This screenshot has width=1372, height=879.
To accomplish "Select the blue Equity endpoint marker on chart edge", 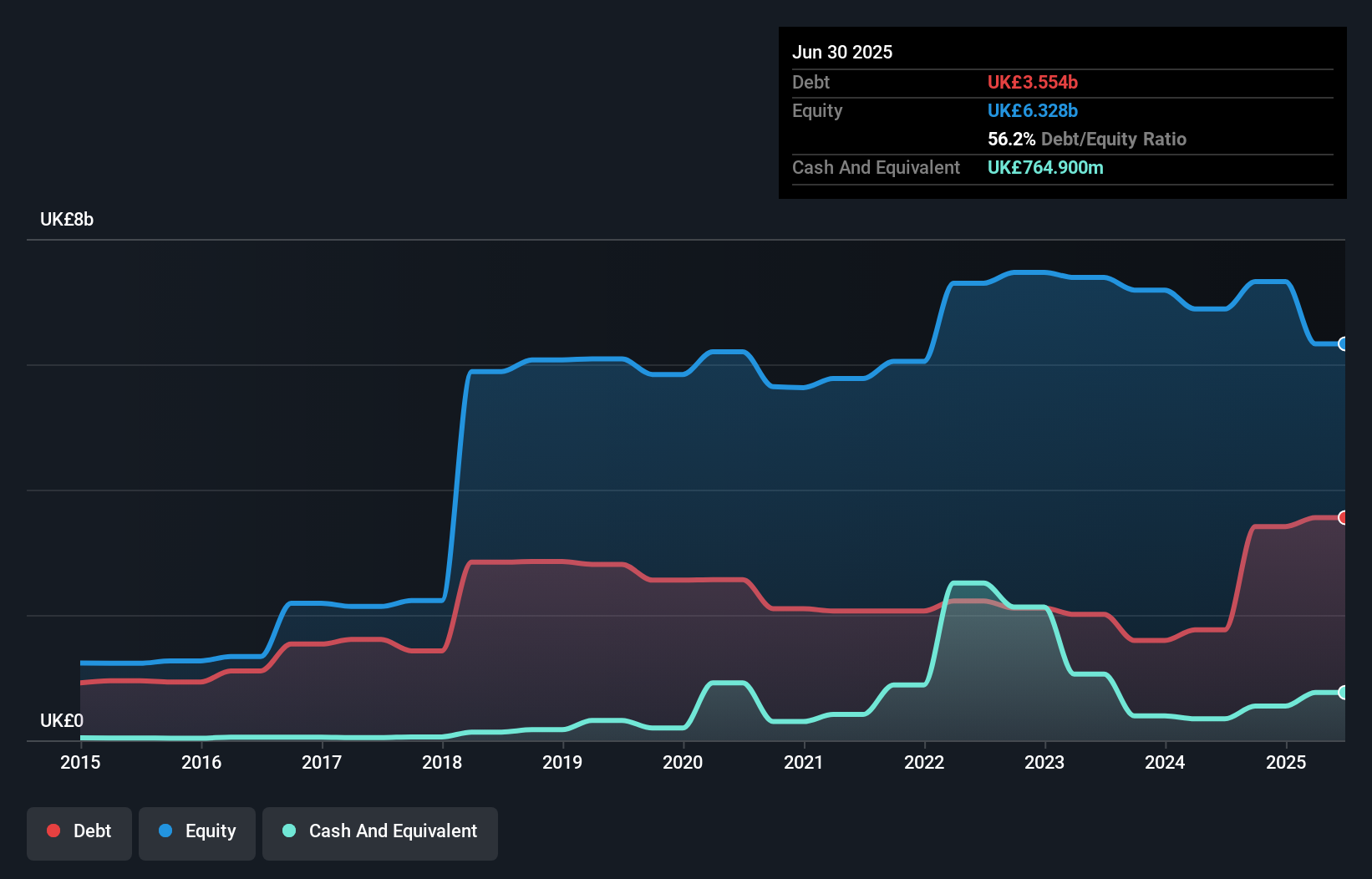I will coord(1344,344).
